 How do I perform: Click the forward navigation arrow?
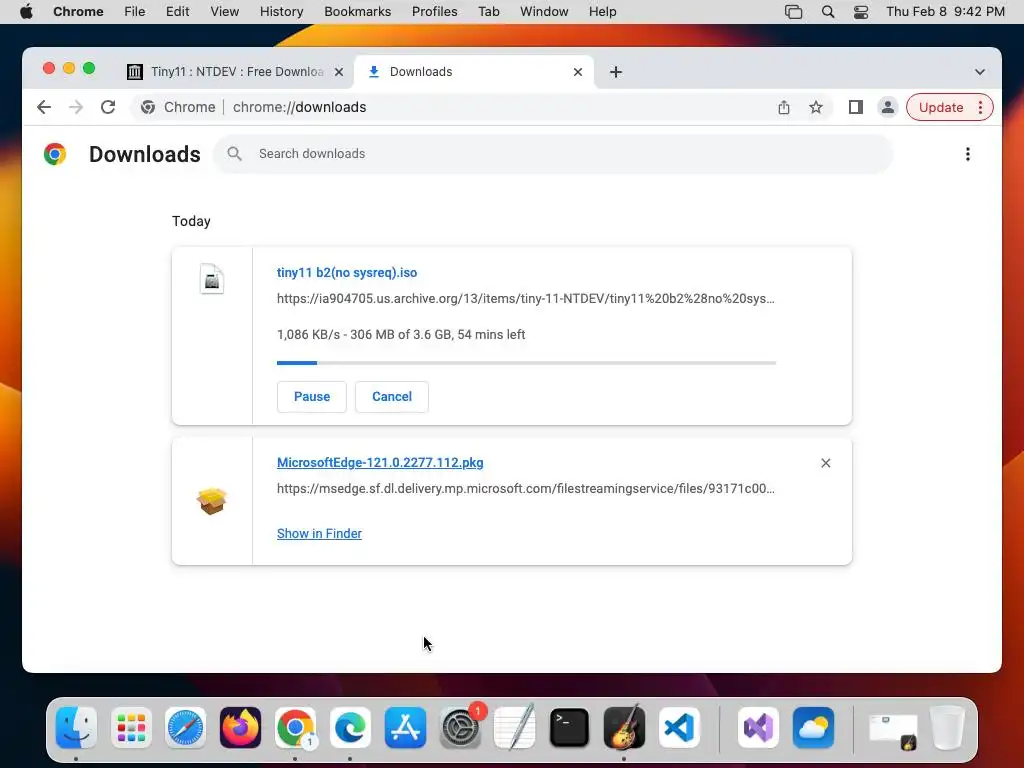[76, 107]
